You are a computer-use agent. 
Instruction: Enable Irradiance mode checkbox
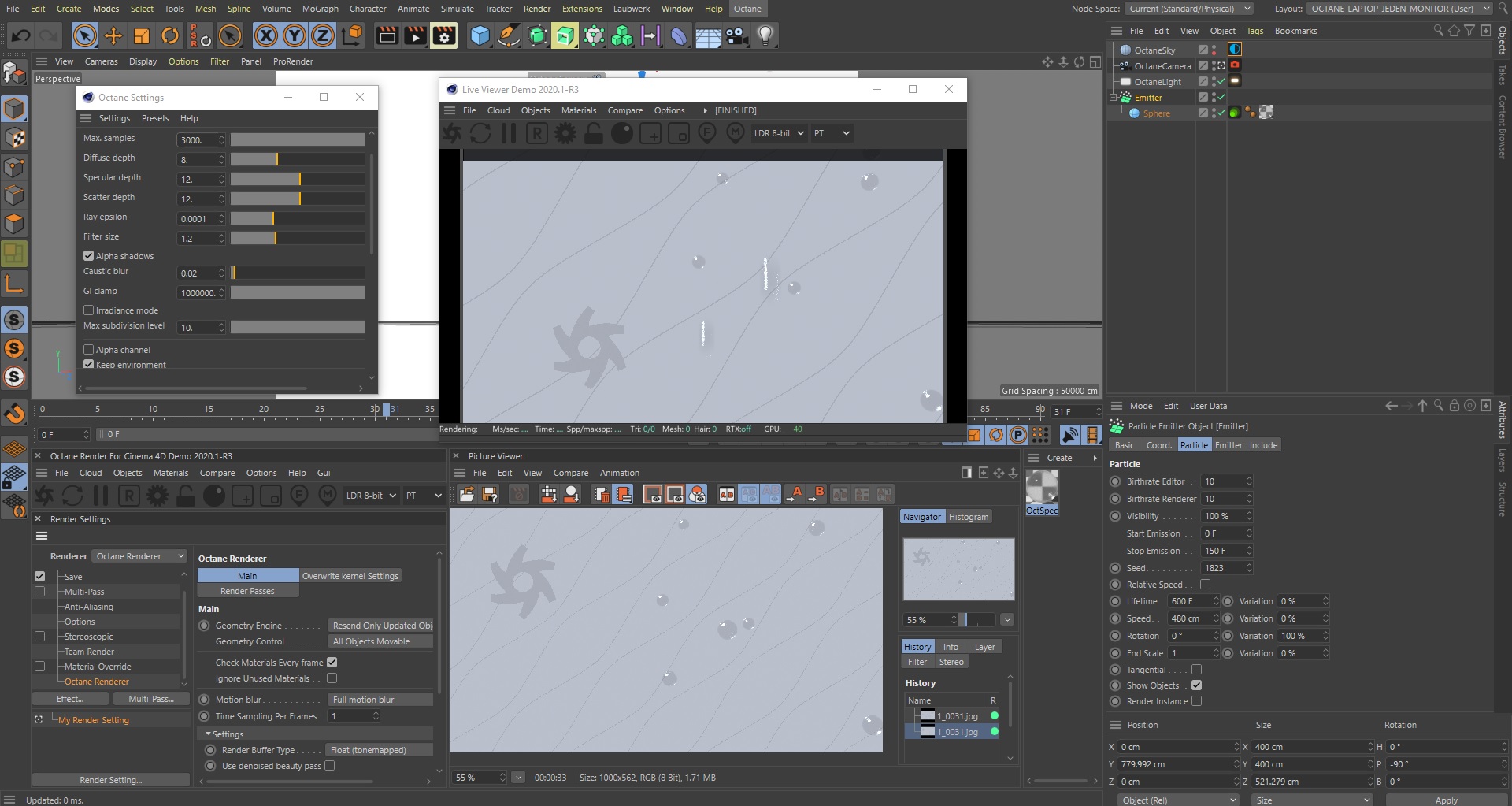click(x=89, y=310)
